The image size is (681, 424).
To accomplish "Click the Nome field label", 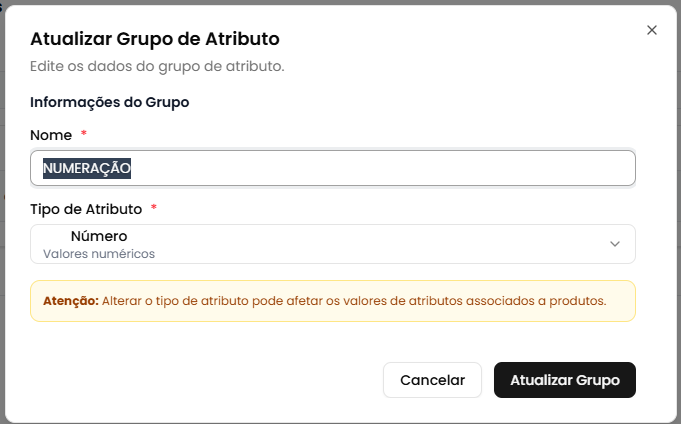I will 51,134.
